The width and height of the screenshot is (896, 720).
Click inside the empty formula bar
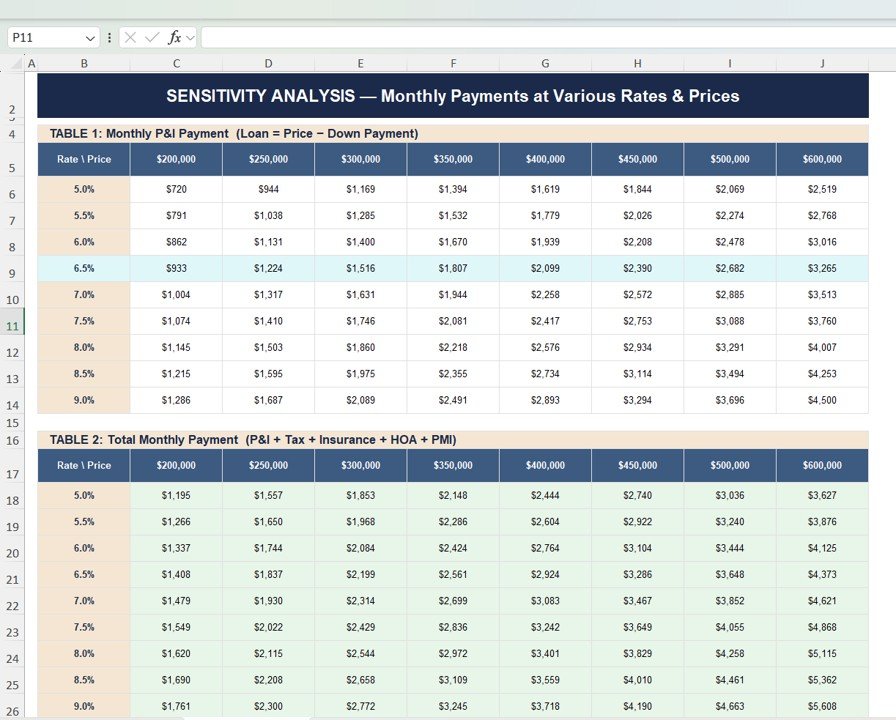click(x=400, y=37)
